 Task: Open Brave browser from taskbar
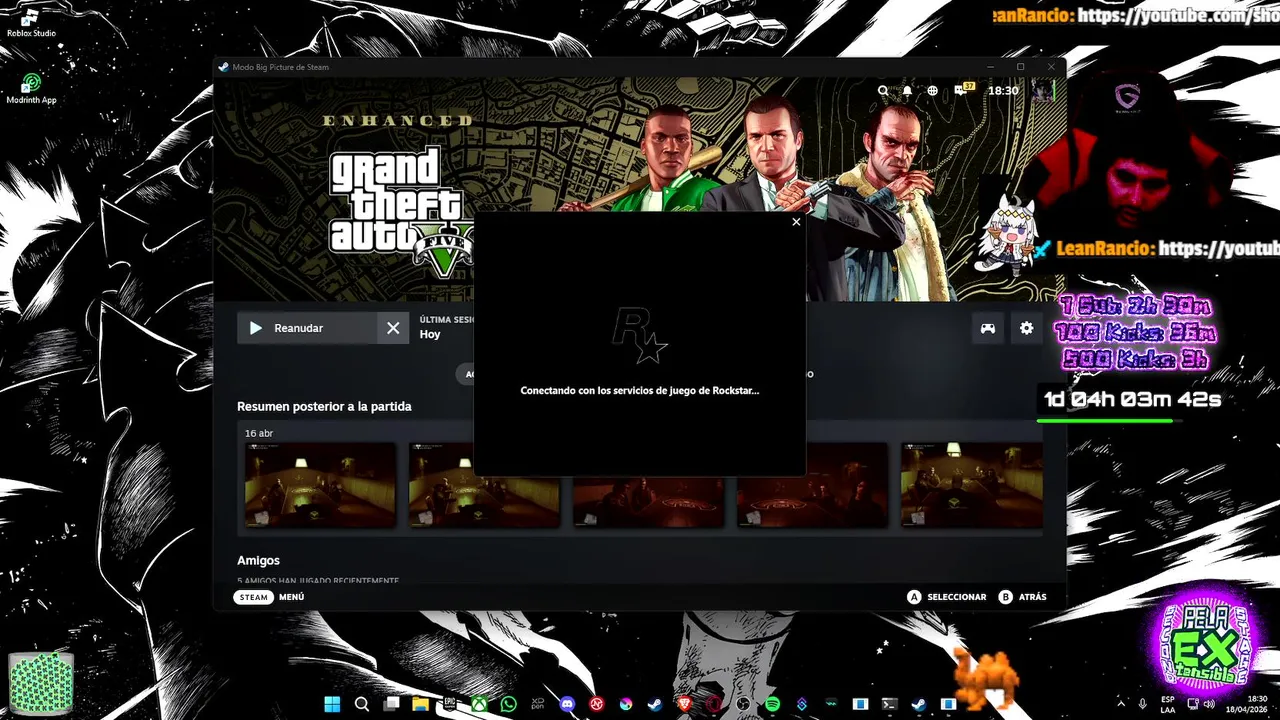coord(684,704)
